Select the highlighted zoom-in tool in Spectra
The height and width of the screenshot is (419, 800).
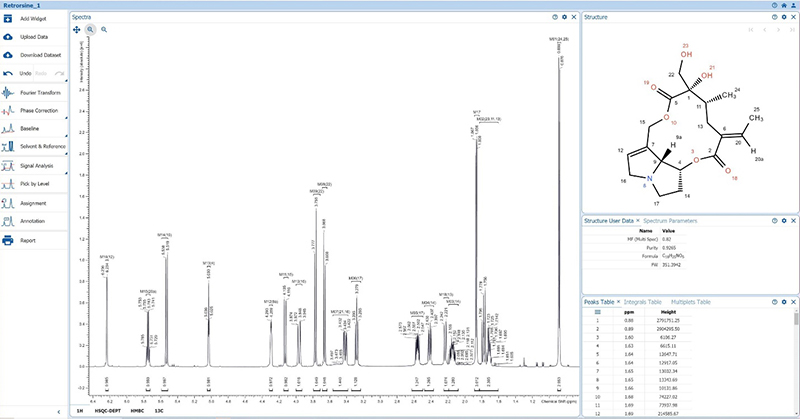tap(90, 30)
